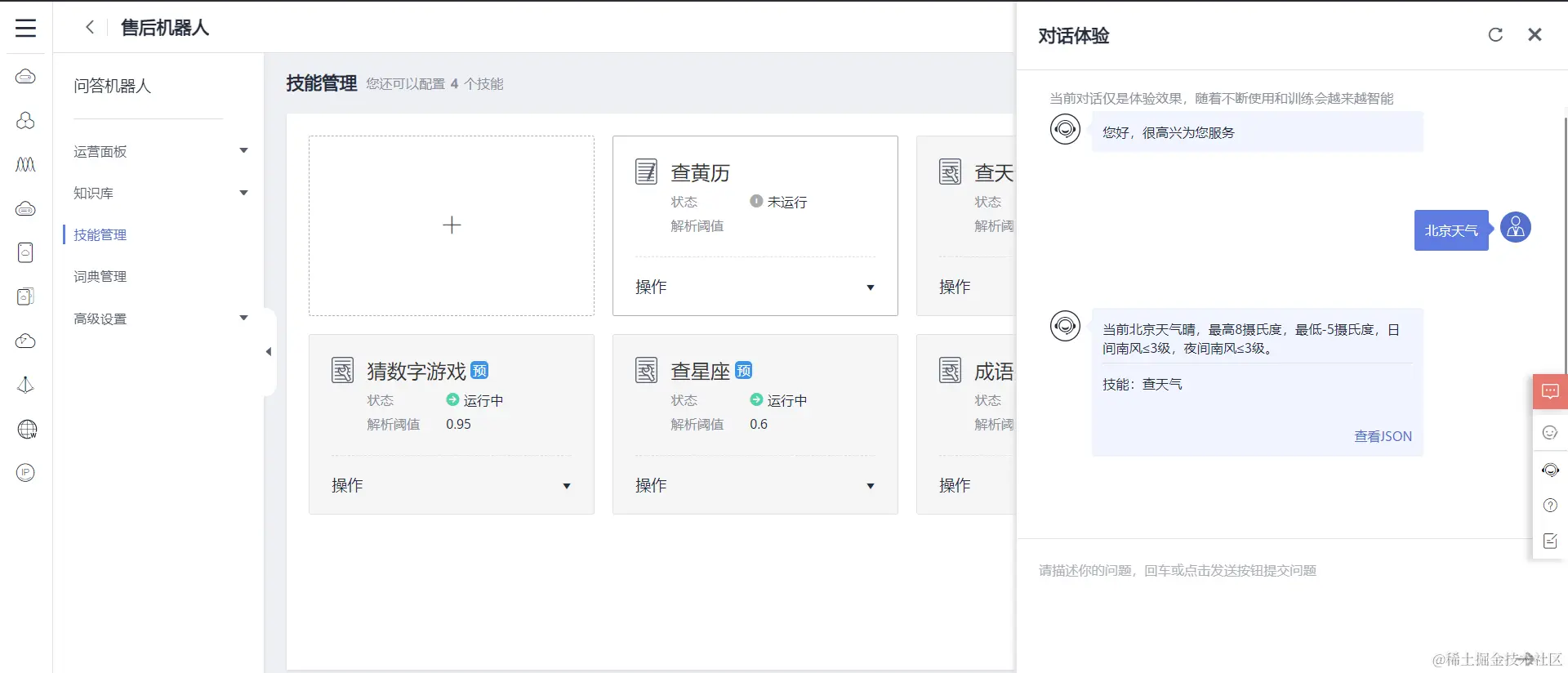Go back using the arrow beside 售后机器人

coord(90,27)
